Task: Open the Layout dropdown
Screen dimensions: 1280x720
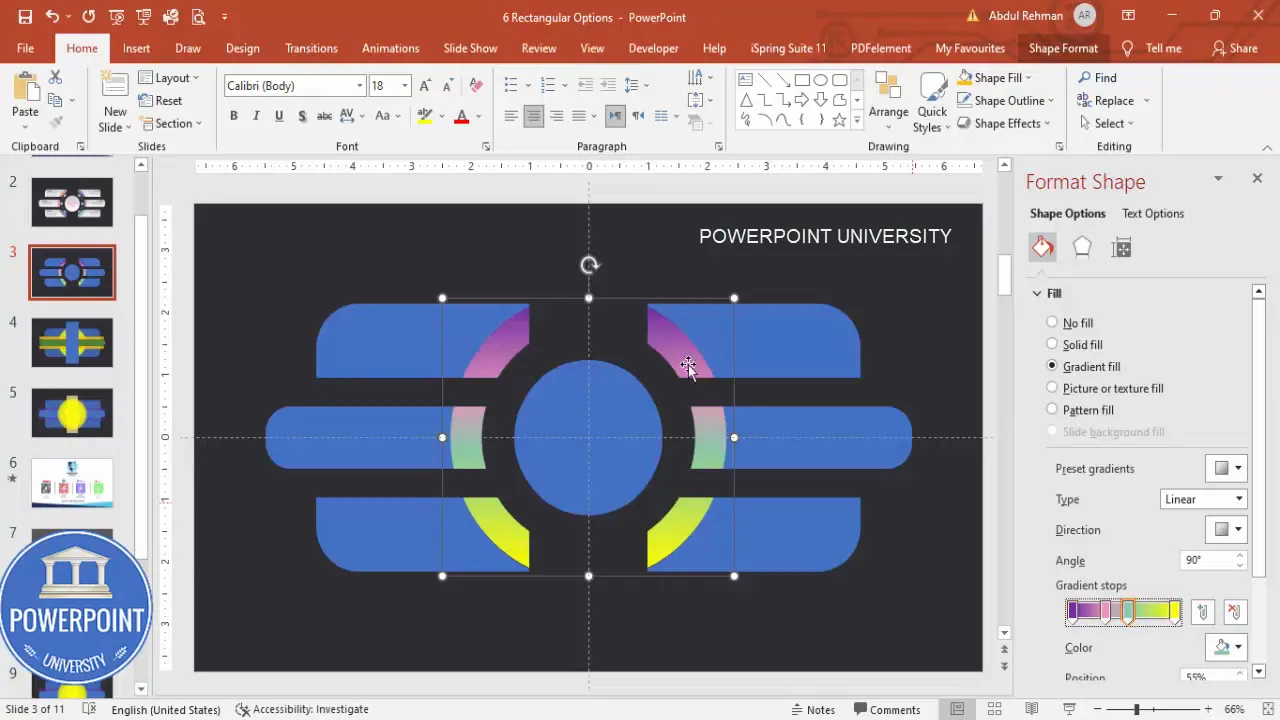Action: pyautogui.click(x=169, y=78)
